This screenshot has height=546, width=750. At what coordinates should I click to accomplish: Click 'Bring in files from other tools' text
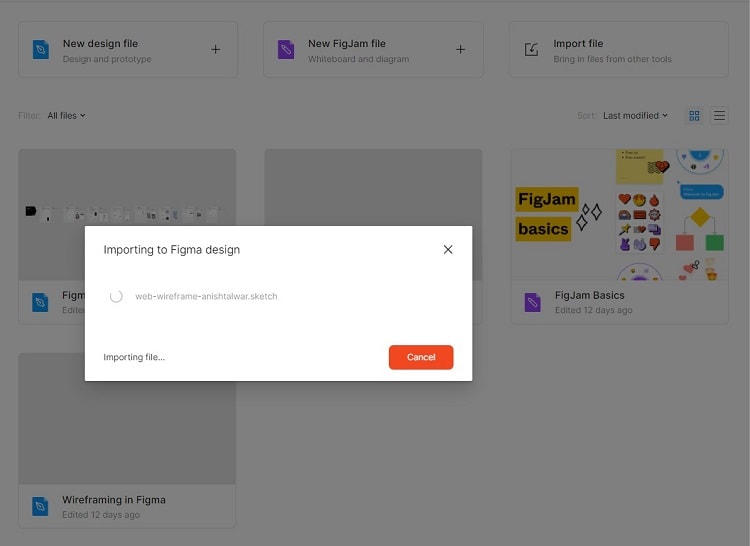(612, 59)
